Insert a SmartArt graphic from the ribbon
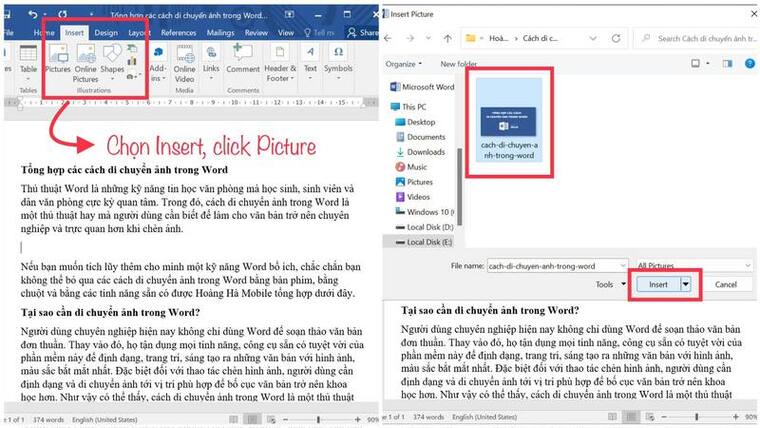This screenshot has width=760, height=428. tap(132, 48)
